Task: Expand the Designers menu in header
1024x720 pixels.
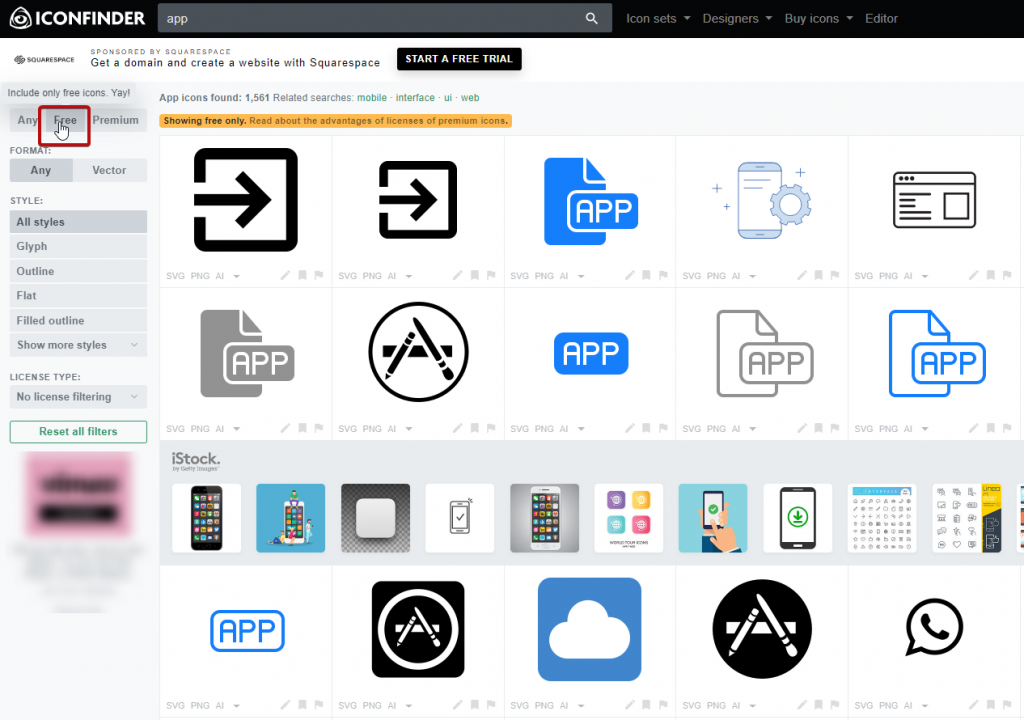Action: [737, 18]
